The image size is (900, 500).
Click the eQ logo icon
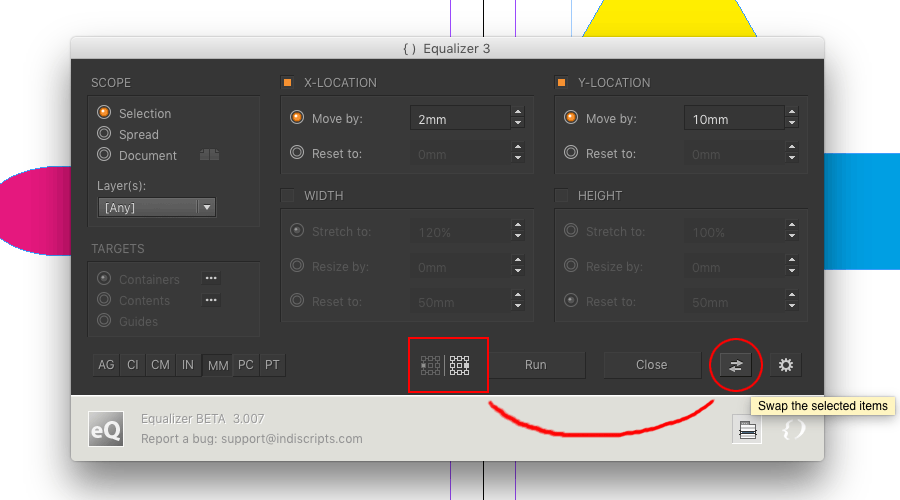[x=106, y=428]
